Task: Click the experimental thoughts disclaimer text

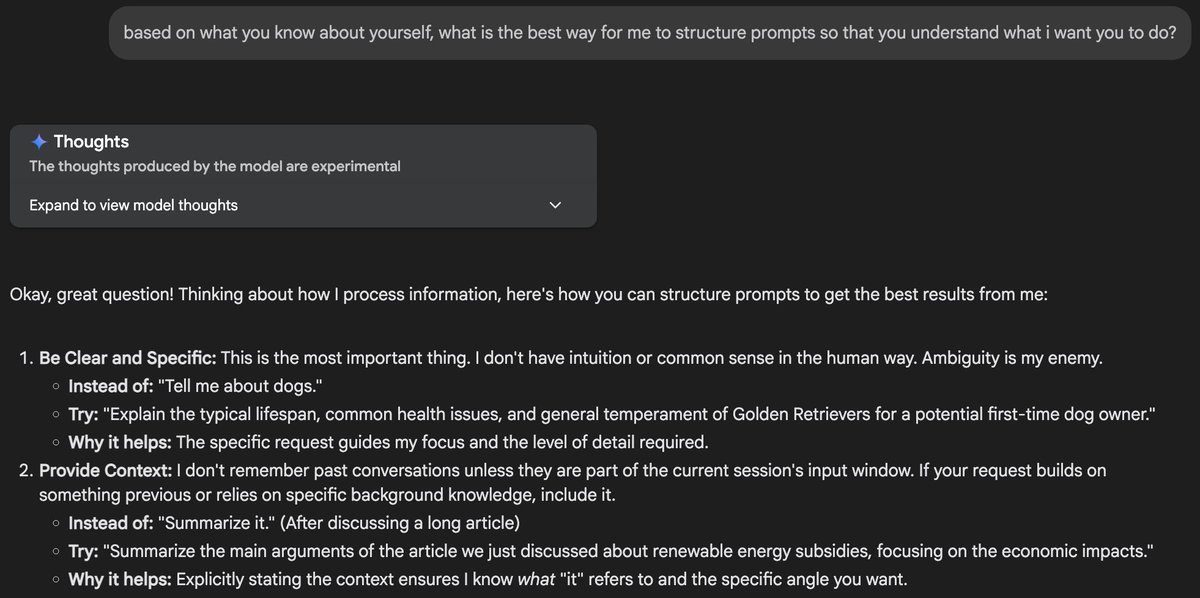Action: [x=214, y=166]
